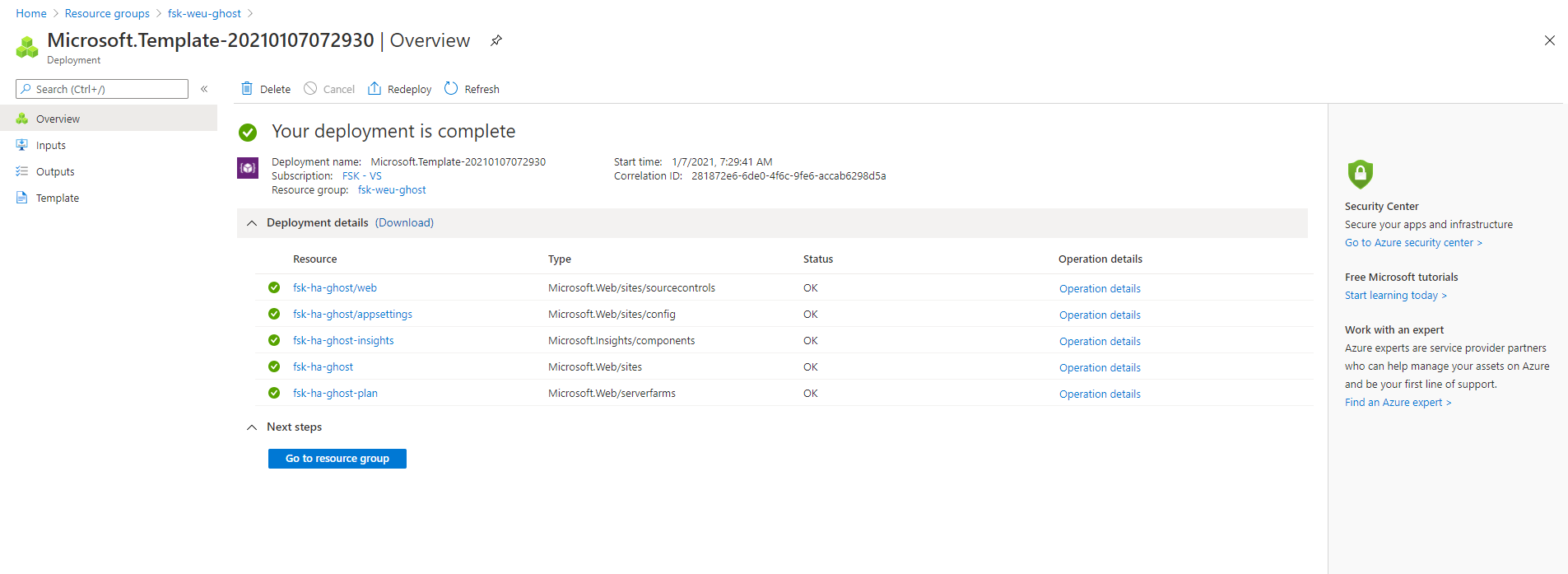Click the Template document icon

[x=22, y=198]
